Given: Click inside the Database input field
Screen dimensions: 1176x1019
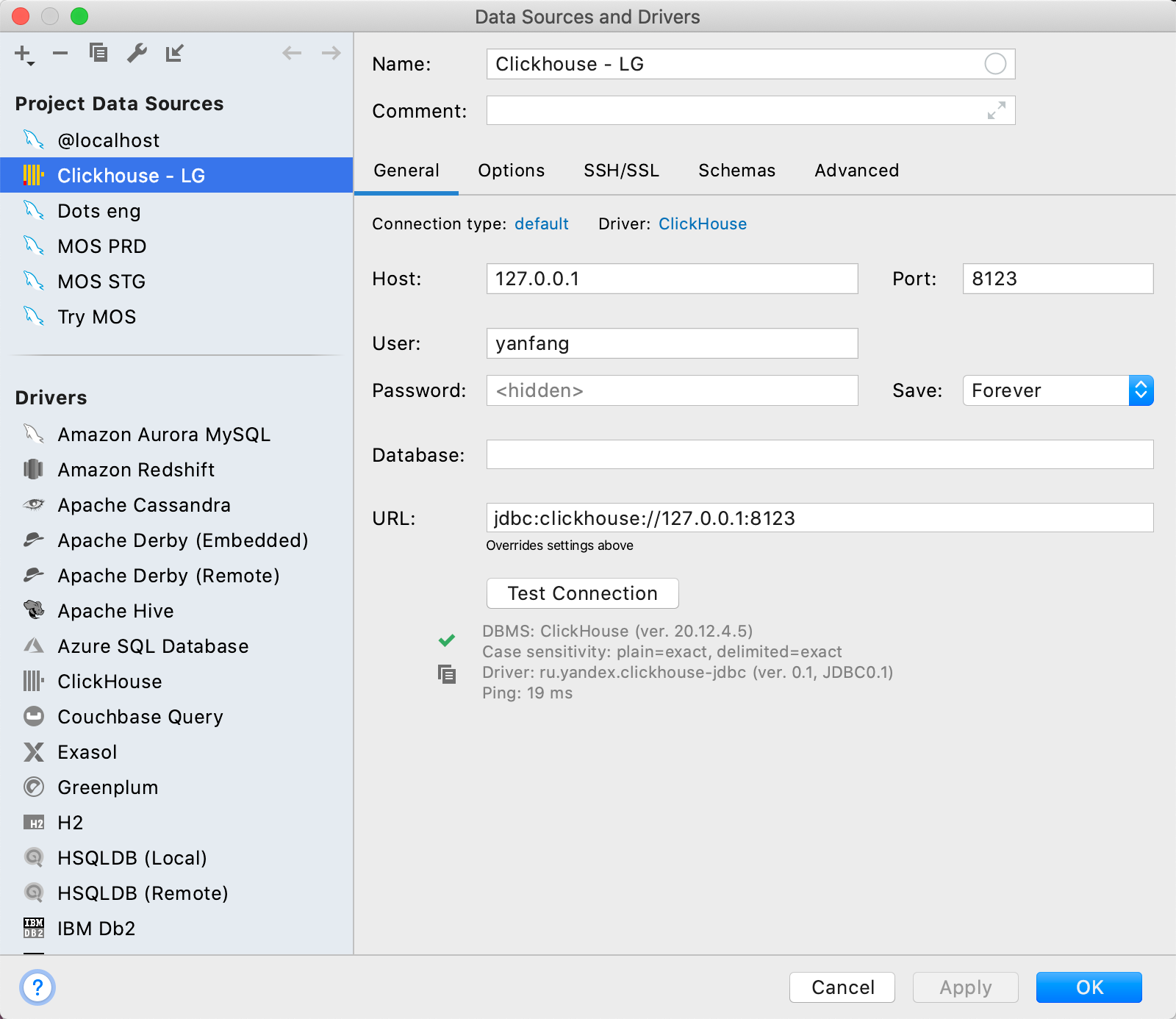Looking at the screenshot, I should (808, 454).
